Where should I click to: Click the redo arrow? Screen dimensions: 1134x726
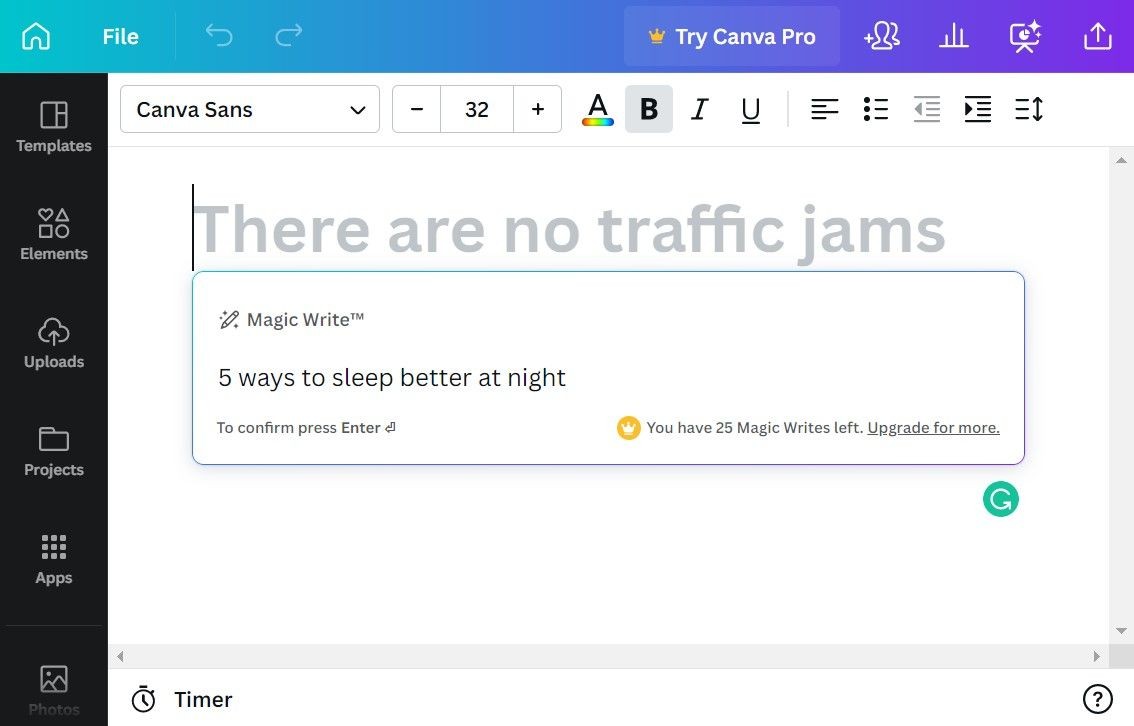pos(289,35)
